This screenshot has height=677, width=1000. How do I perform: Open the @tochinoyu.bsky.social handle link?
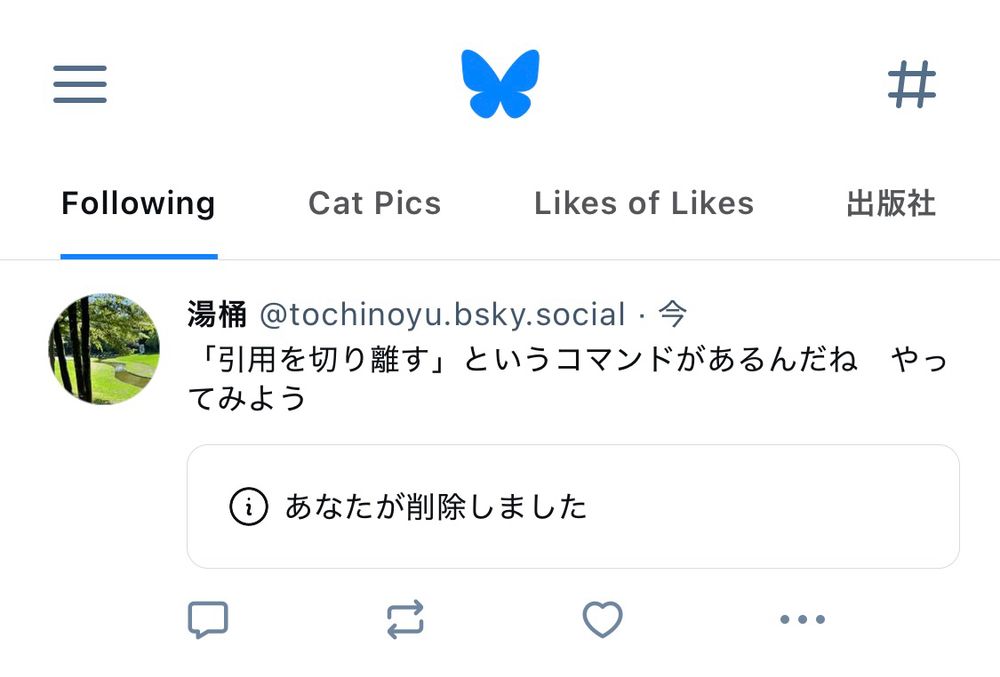[442, 314]
